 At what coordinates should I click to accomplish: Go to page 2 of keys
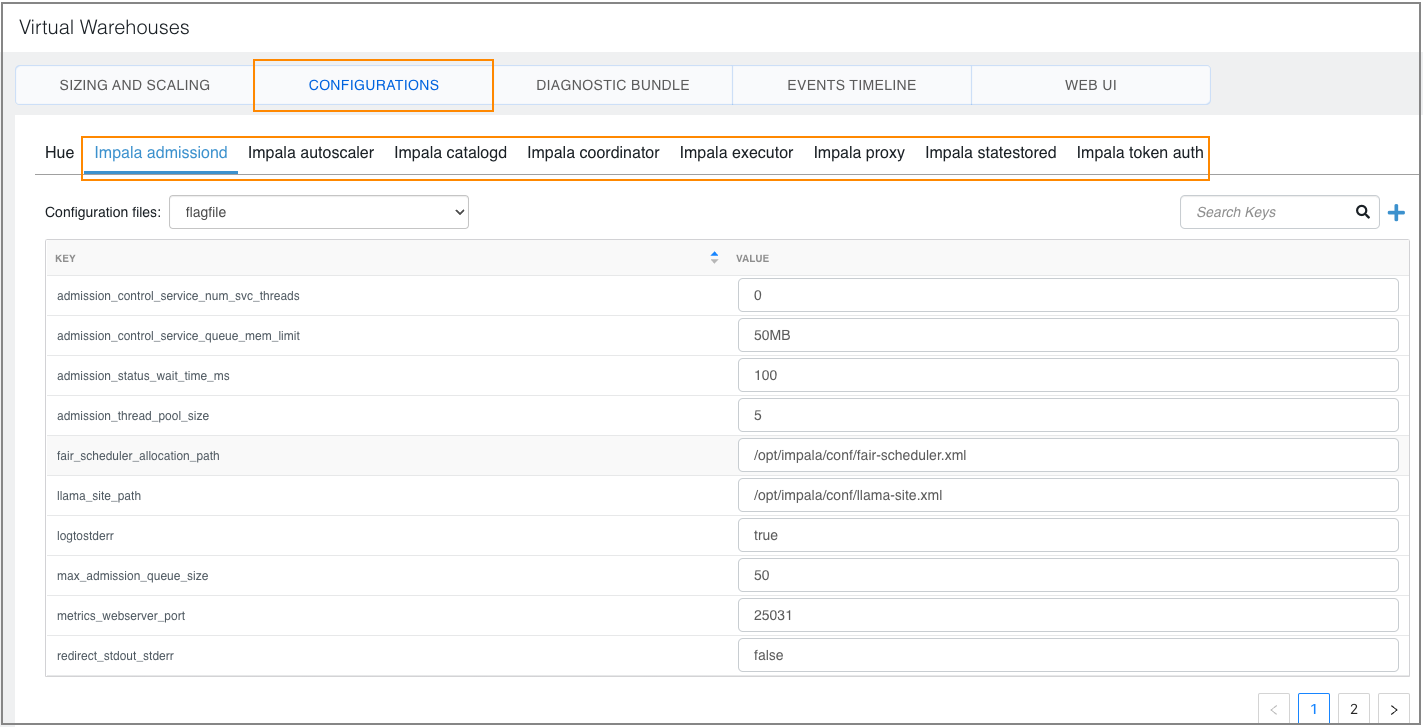pyautogui.click(x=1353, y=709)
